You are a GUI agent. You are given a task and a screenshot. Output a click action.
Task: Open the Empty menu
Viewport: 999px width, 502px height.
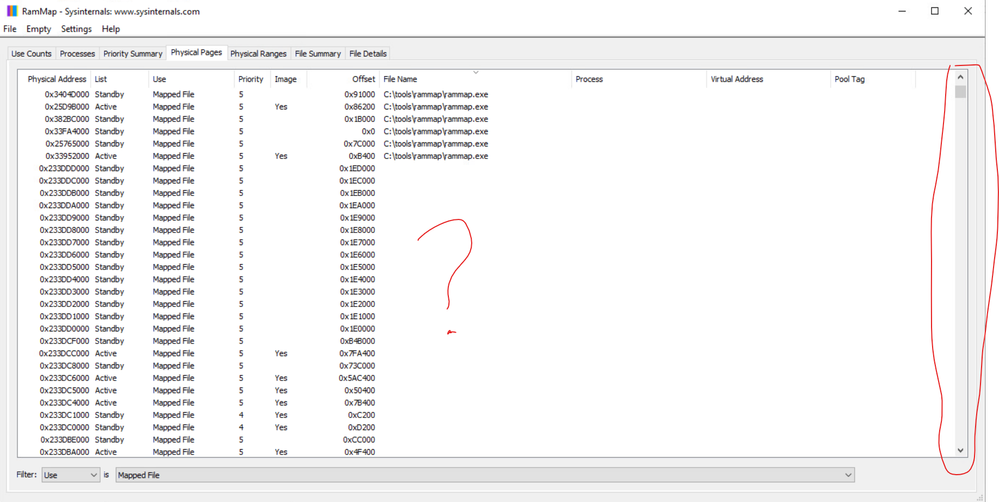coord(38,29)
